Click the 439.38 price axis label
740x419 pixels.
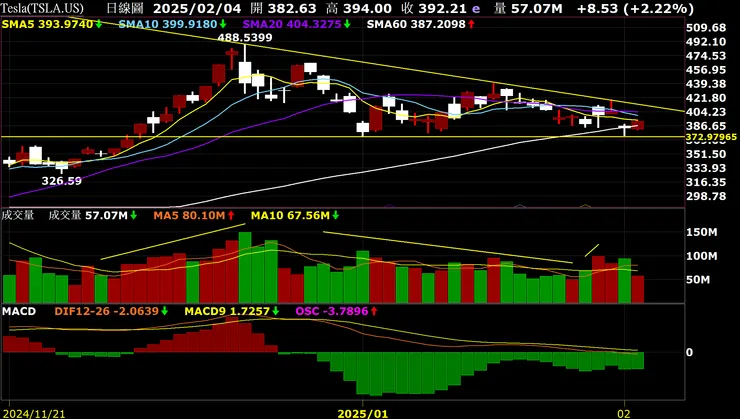706,84
